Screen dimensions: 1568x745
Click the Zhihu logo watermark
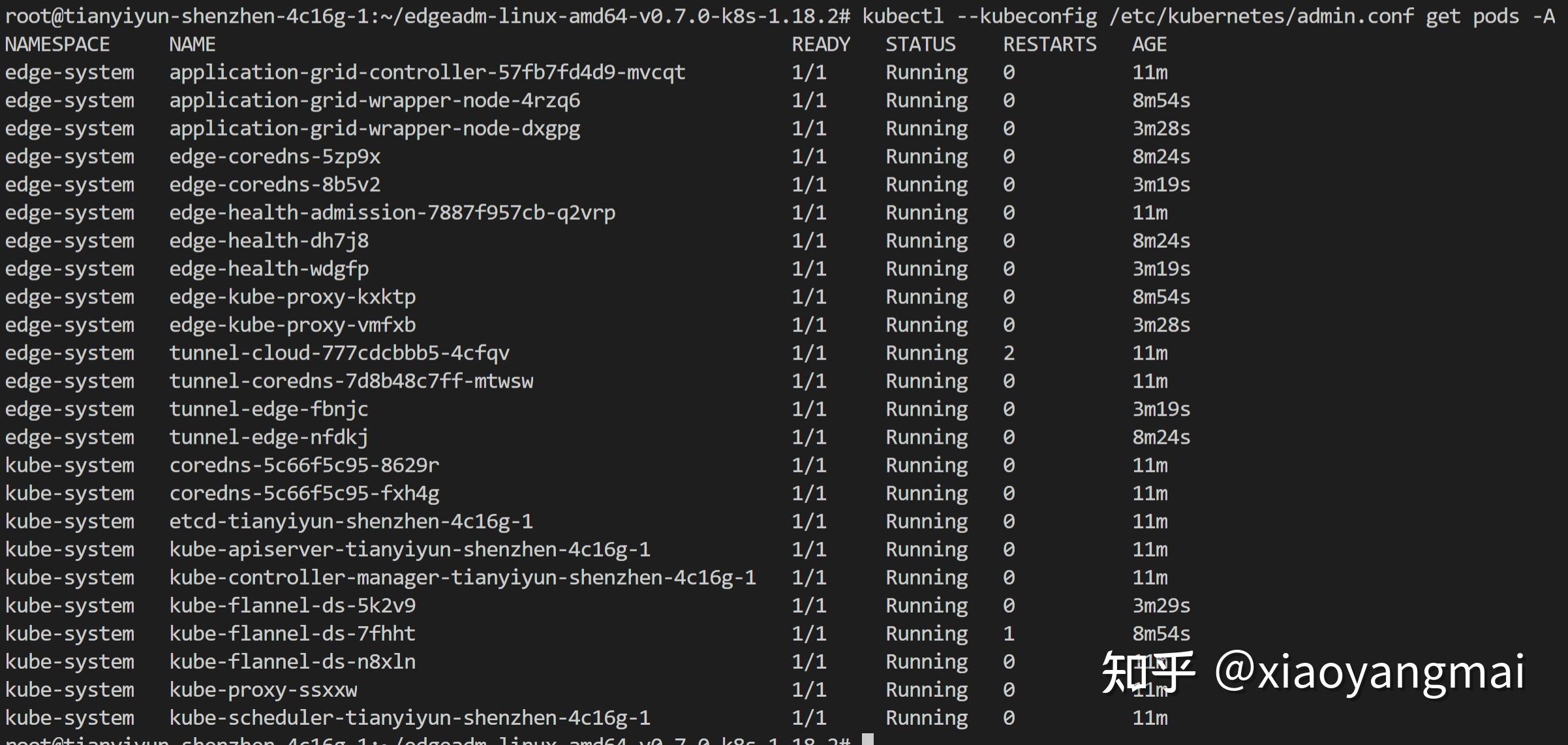[x=1148, y=672]
